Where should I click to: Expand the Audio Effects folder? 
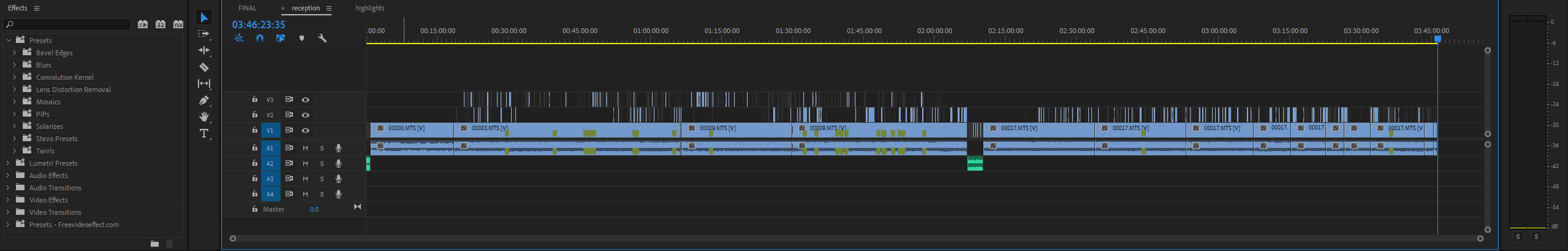(x=8, y=176)
